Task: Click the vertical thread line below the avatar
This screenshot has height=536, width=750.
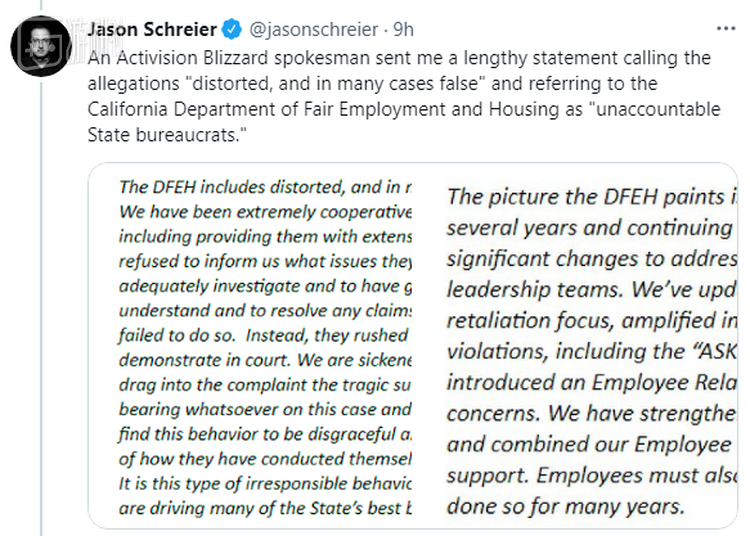Action: [41, 300]
